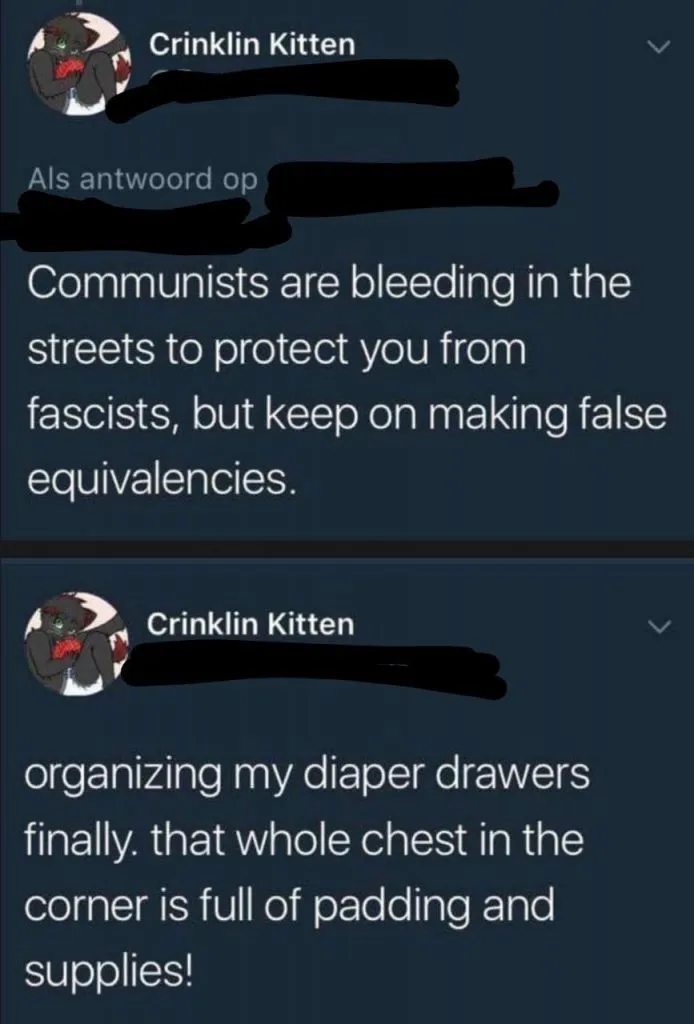This screenshot has width=694, height=1024.
Task: Click the line 'streets to protect you from'
Action: click(276, 349)
